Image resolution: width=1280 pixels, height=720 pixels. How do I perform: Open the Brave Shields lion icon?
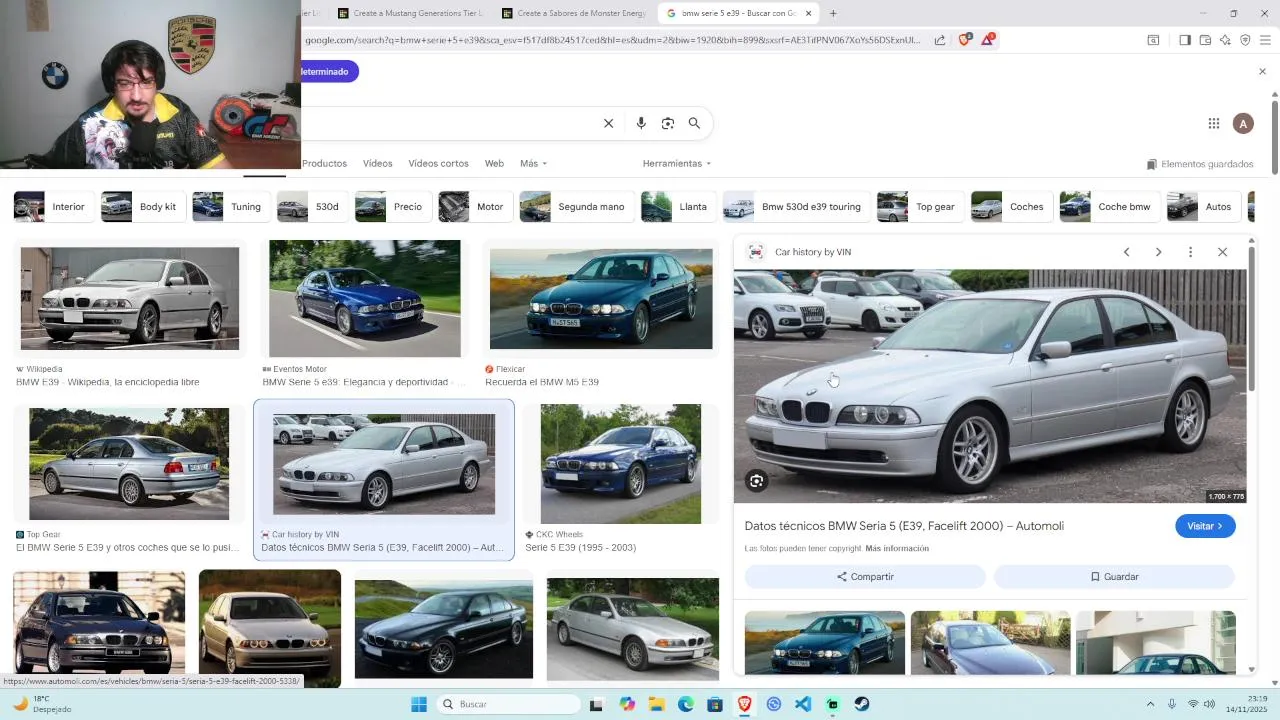point(965,39)
